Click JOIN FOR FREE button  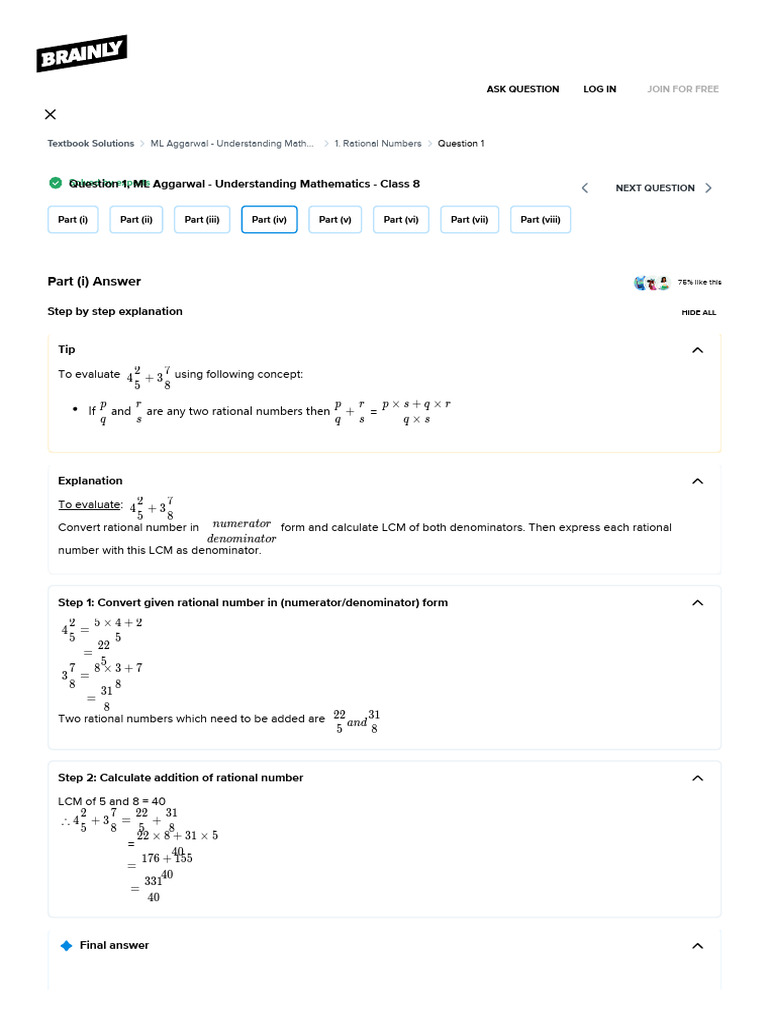click(x=683, y=89)
